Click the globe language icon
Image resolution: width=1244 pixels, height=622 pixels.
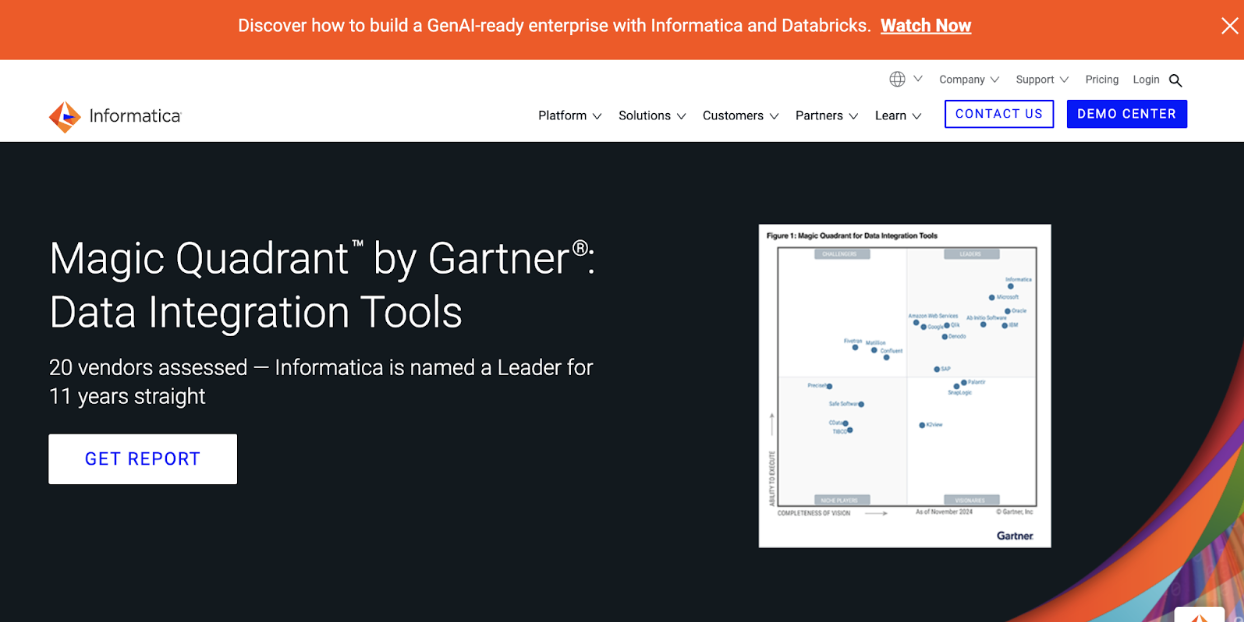897,79
